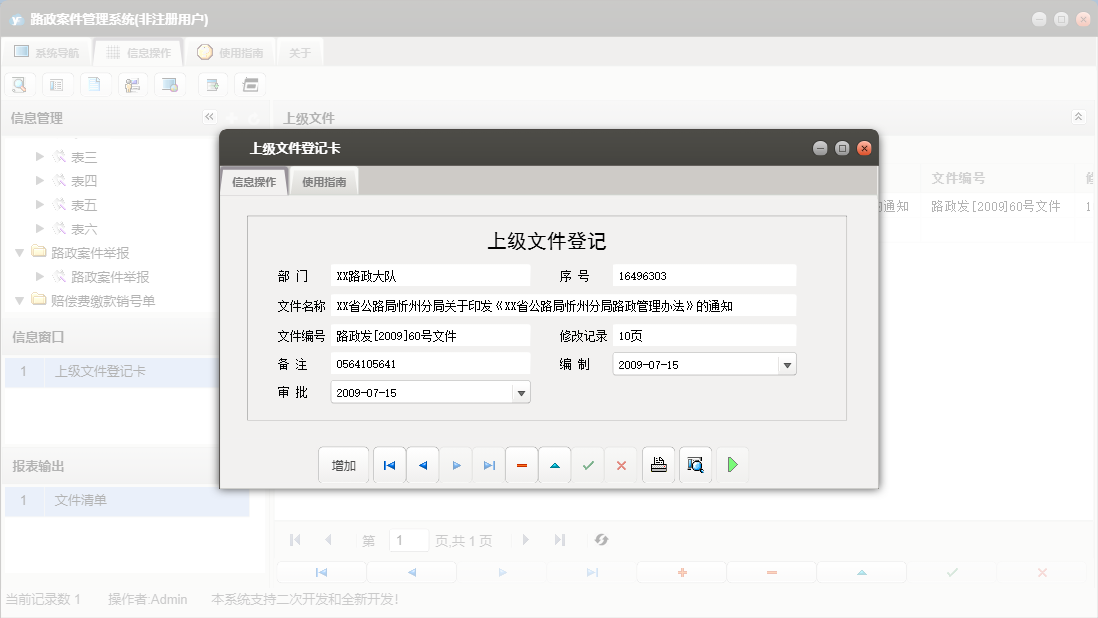Image resolution: width=1098 pixels, height=618 pixels.
Task: Click the 增加 button to add a record
Action: [x=343, y=464]
